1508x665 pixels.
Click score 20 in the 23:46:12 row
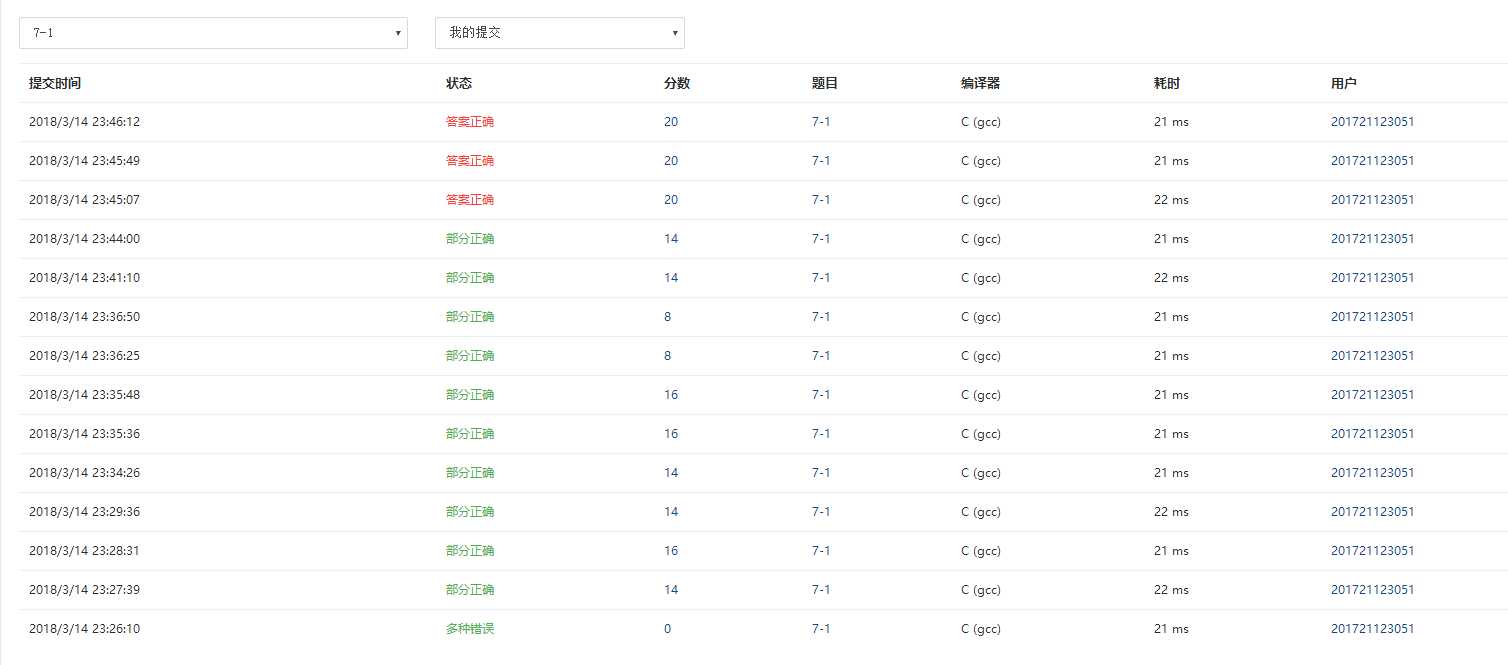click(671, 122)
